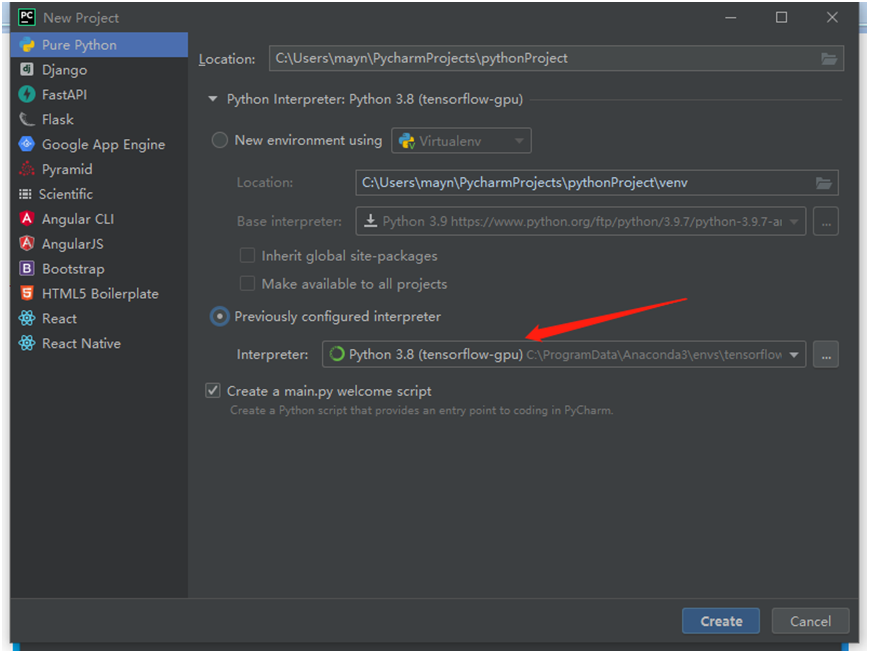Open the Virtualenv environment dropdown
The width and height of the screenshot is (869, 653).
pyautogui.click(x=461, y=141)
